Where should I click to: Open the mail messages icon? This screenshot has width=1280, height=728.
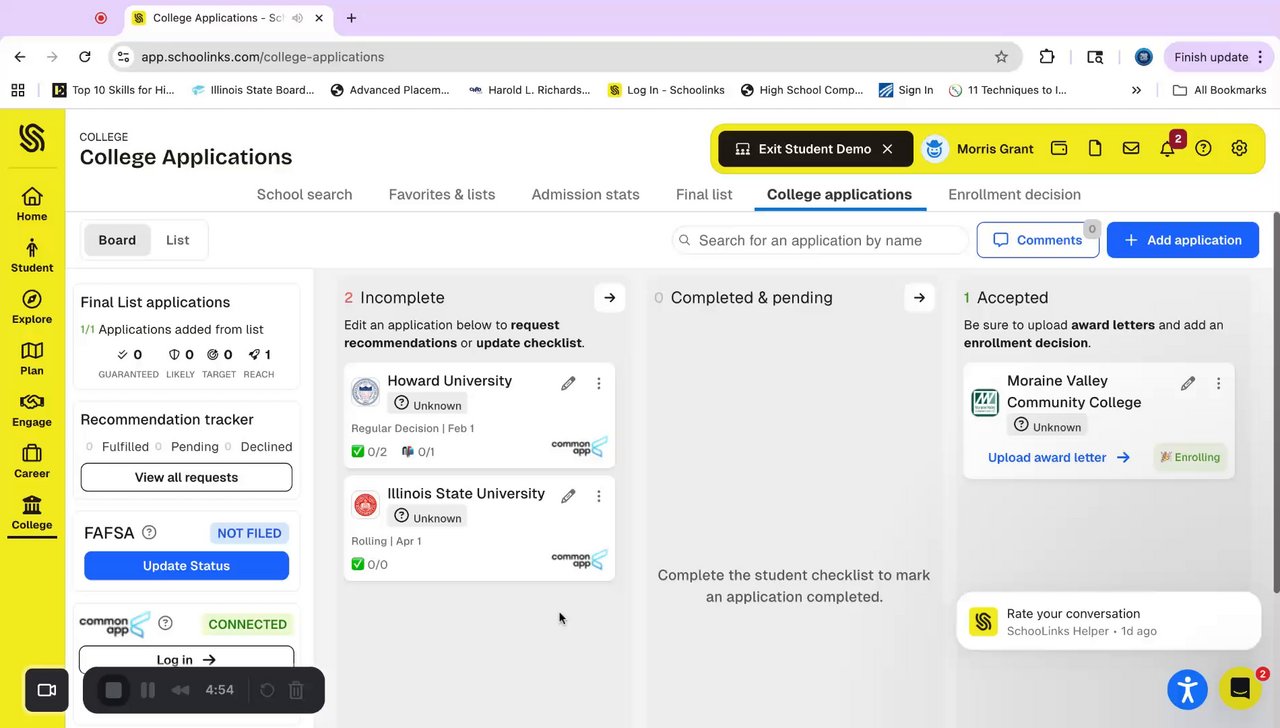pyautogui.click(x=1131, y=148)
